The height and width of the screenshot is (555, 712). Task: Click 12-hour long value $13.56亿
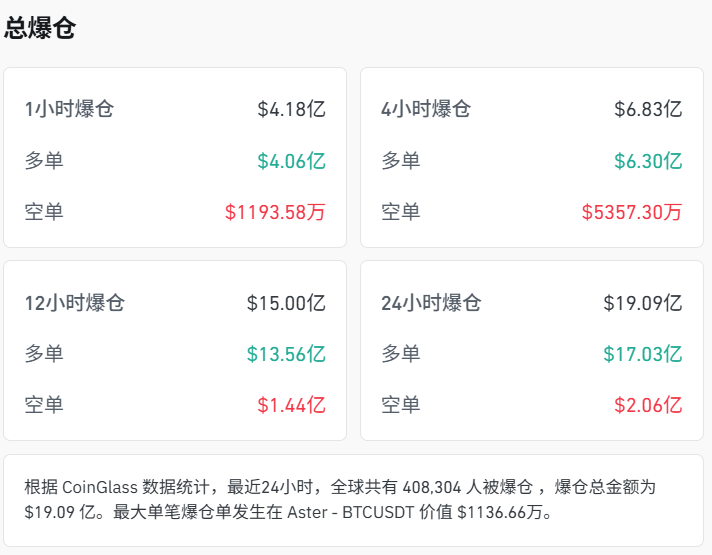[x=286, y=353]
